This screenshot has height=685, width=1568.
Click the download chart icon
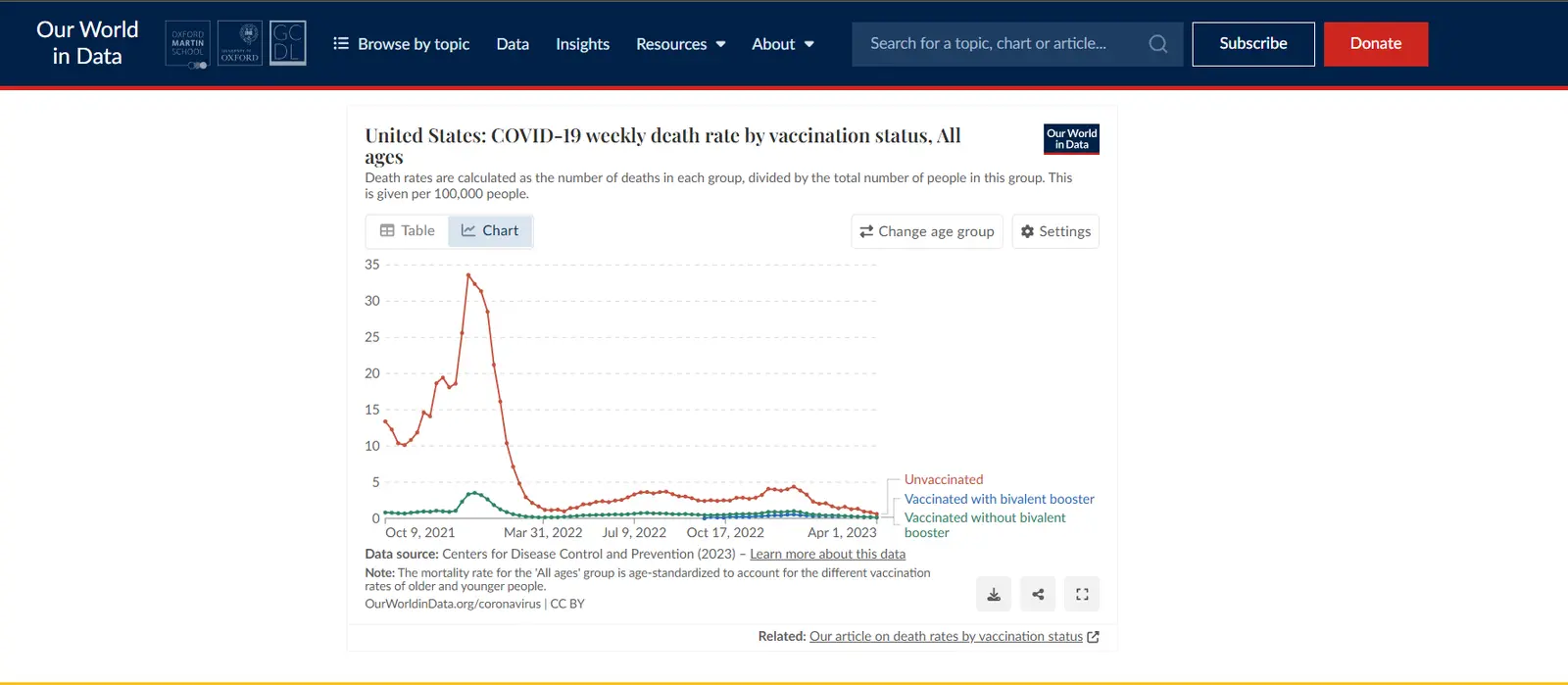994,594
